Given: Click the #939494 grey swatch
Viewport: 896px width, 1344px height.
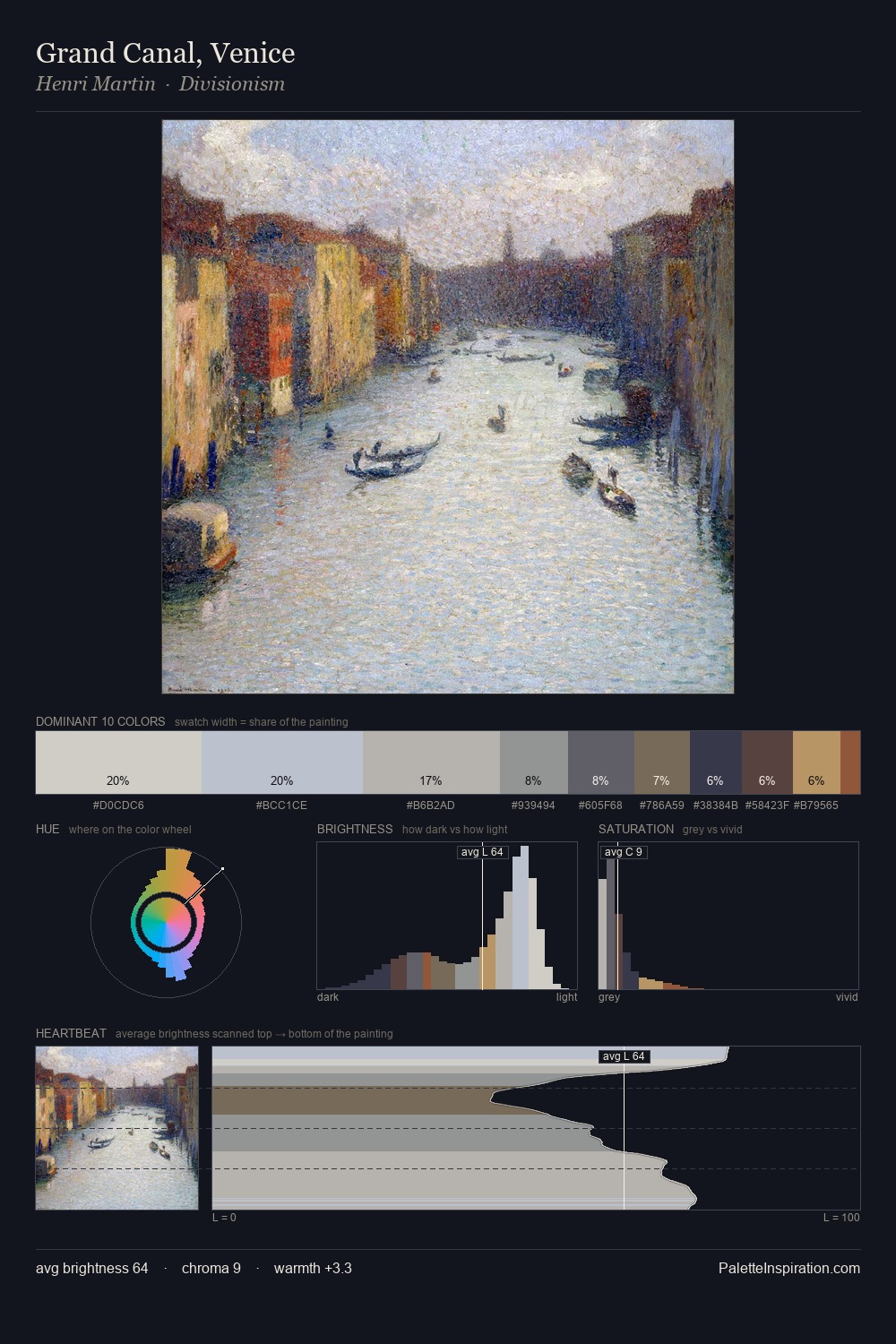Looking at the screenshot, I should point(534,762).
